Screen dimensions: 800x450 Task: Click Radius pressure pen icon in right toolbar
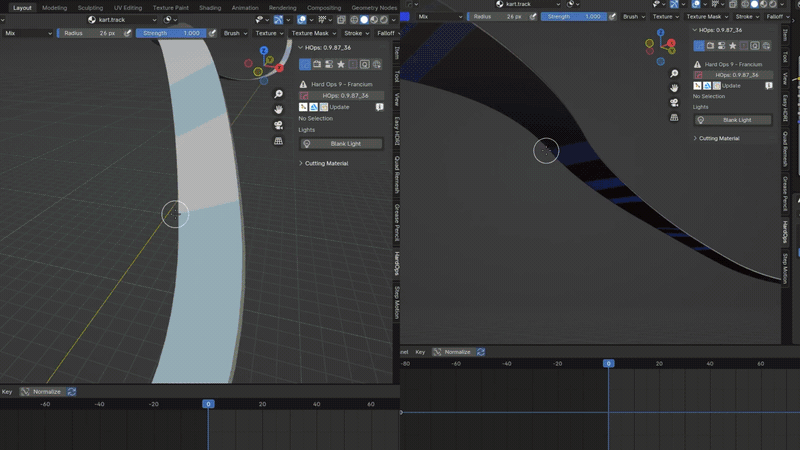pyautogui.click(x=533, y=16)
